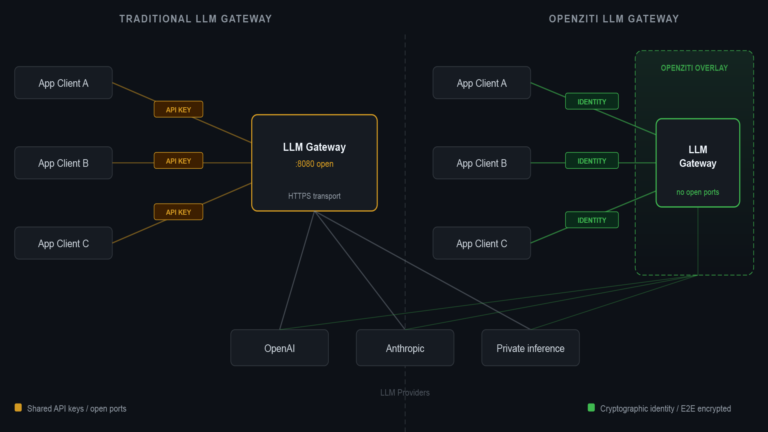This screenshot has width=768, height=432.
Task: Click the IDENTITY badge on OpenZiti App Client B's line
Action: click(592, 161)
